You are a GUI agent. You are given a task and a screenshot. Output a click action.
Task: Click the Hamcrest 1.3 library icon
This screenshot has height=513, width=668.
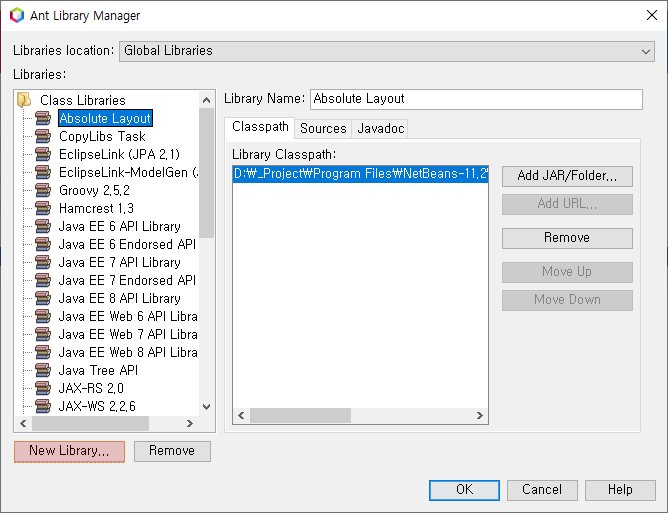click(x=43, y=208)
